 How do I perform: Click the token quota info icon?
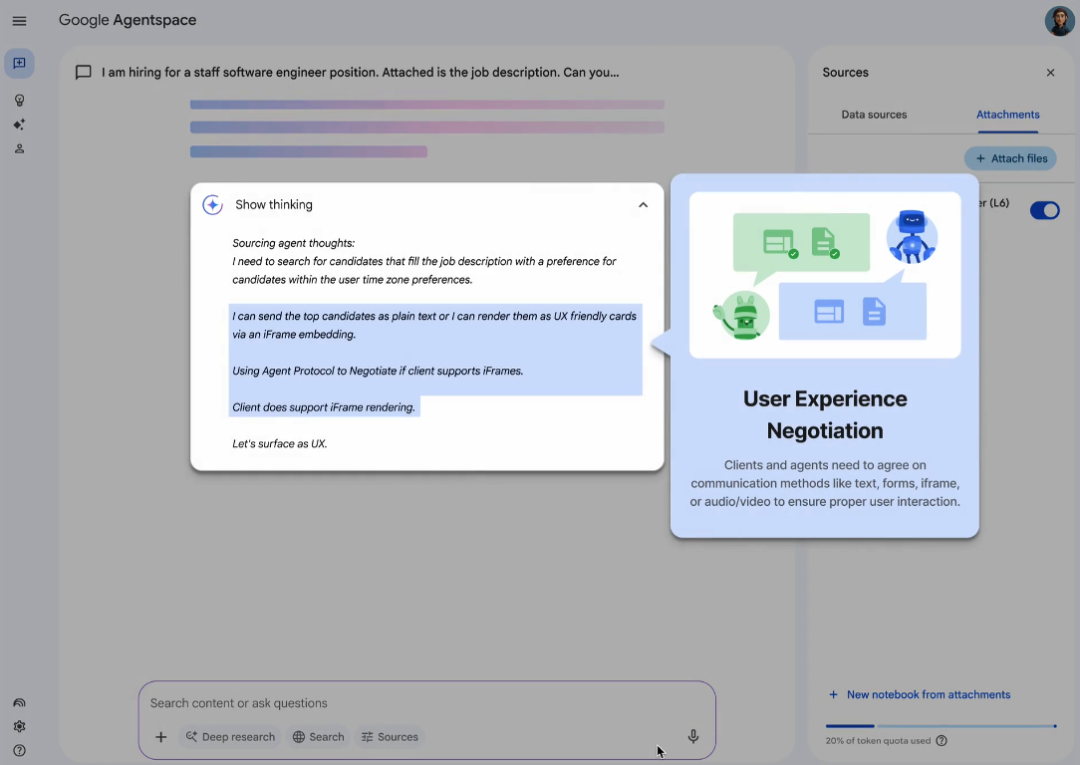click(x=942, y=741)
